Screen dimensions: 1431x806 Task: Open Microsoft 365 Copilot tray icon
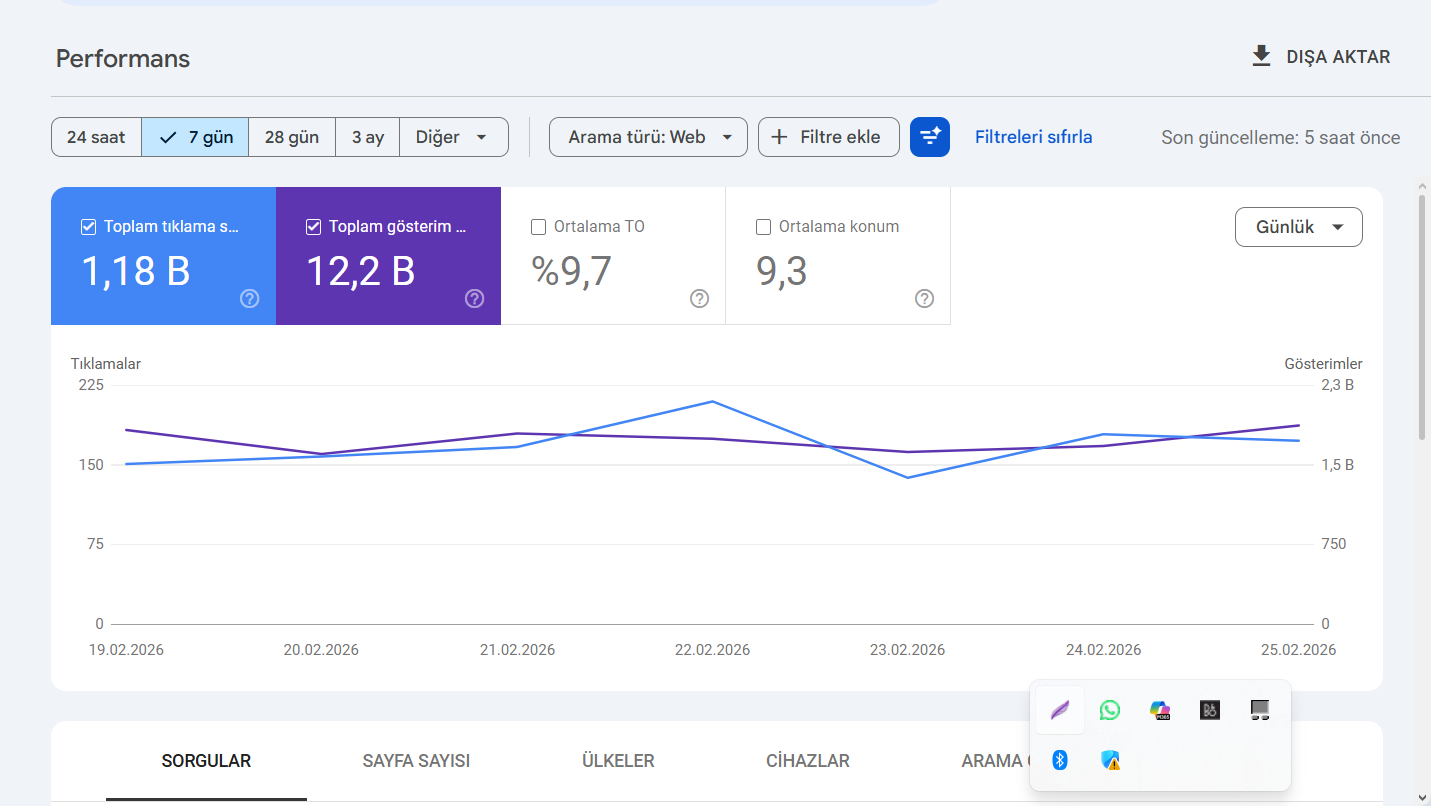[x=1160, y=710]
